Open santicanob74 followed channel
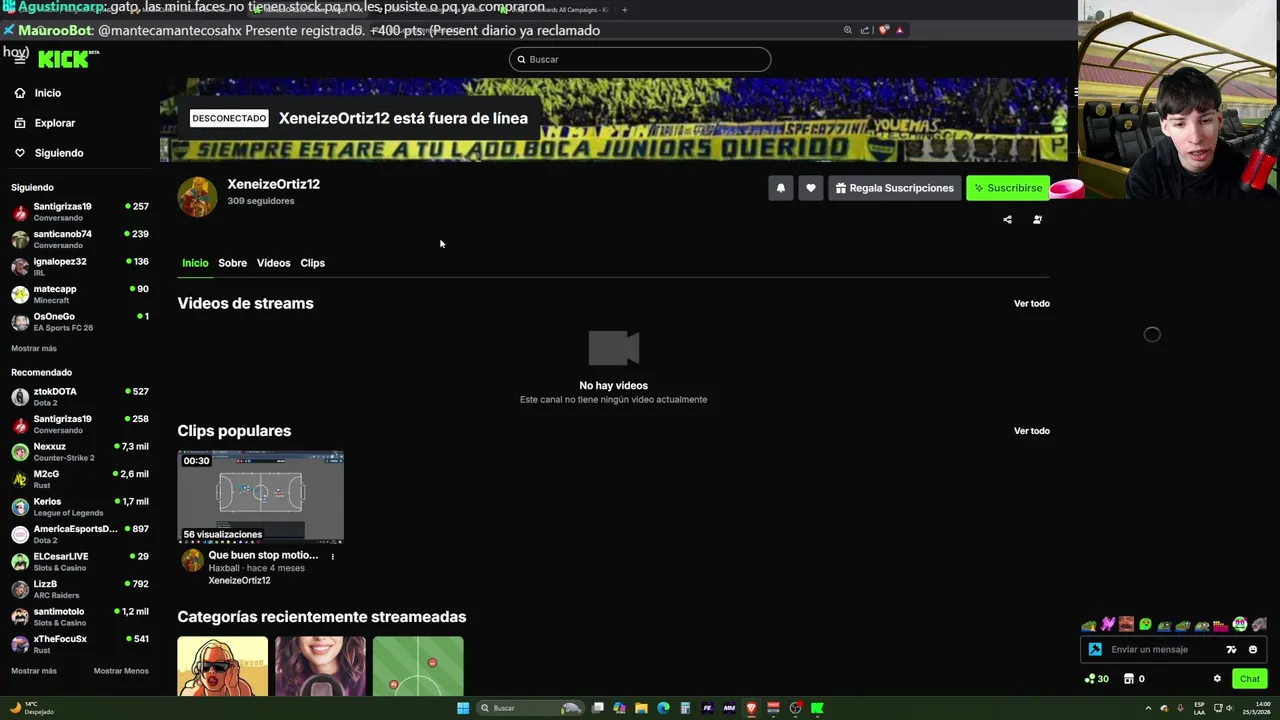 point(80,240)
